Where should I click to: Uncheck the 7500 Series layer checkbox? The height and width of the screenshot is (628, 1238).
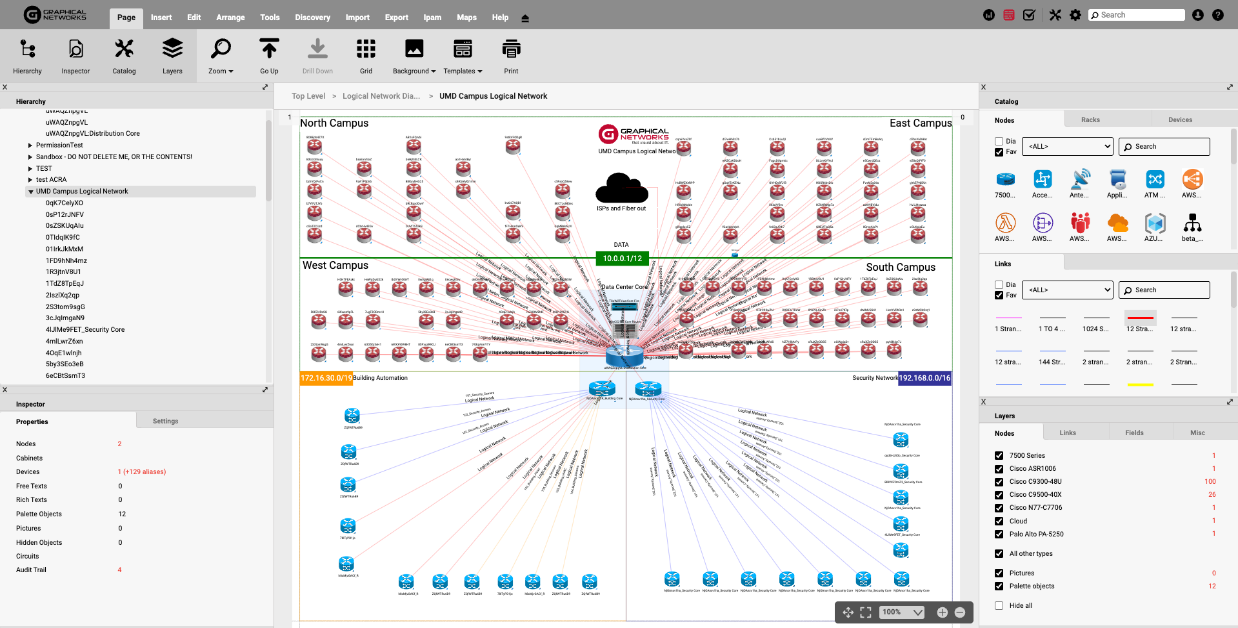999,455
